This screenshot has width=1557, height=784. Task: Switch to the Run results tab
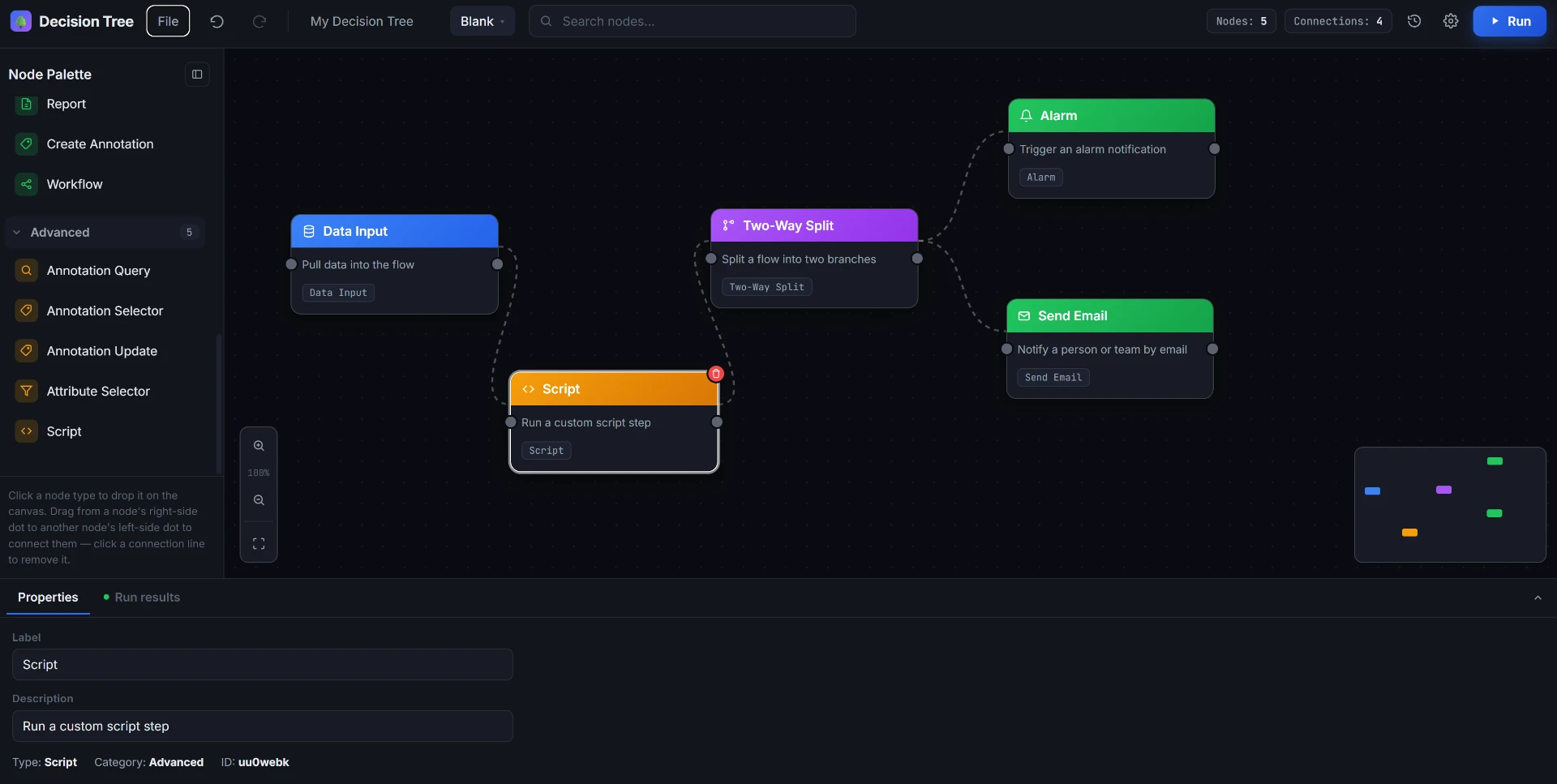point(142,598)
